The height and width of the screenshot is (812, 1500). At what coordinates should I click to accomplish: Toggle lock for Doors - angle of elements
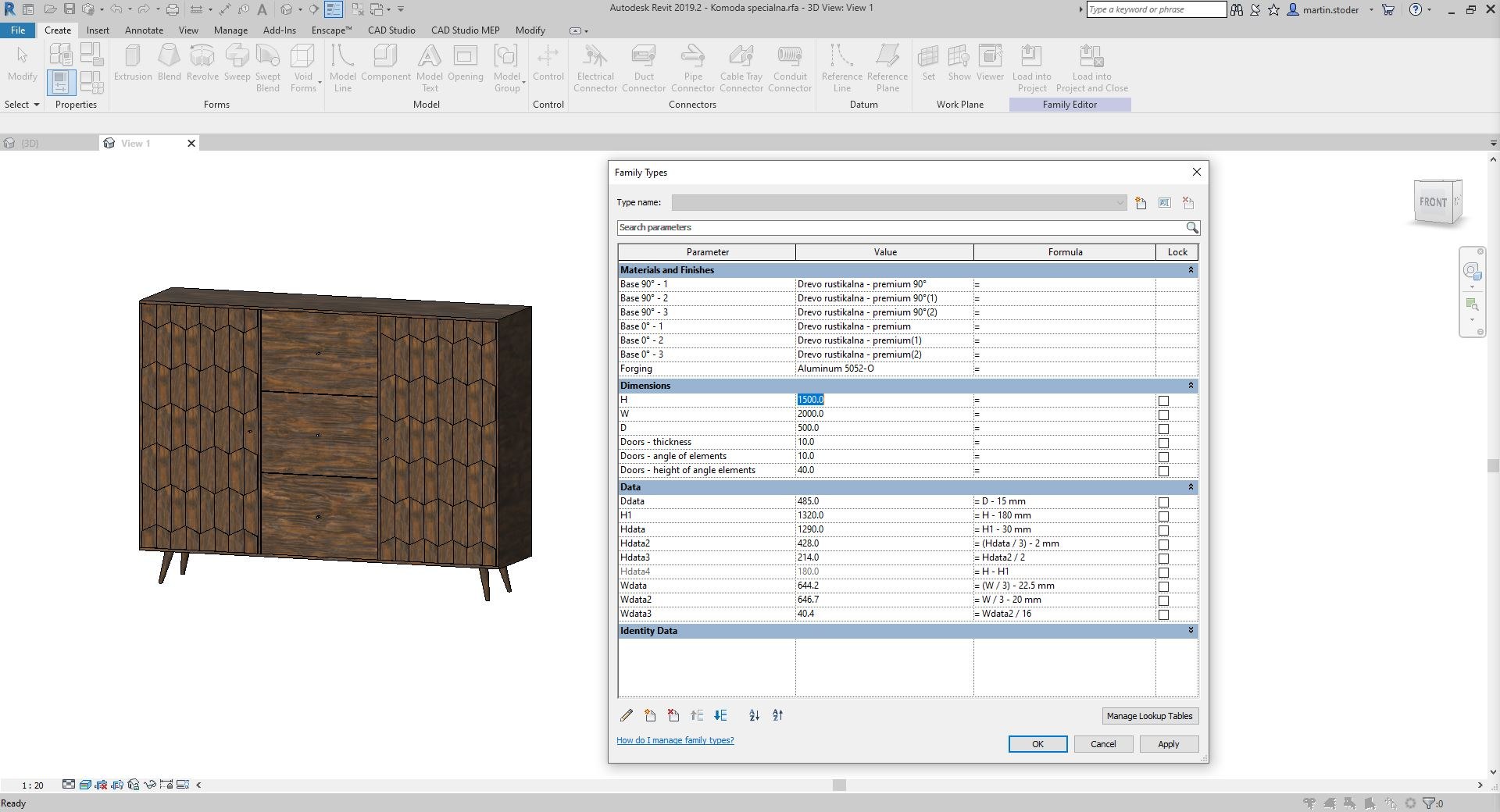pos(1163,457)
